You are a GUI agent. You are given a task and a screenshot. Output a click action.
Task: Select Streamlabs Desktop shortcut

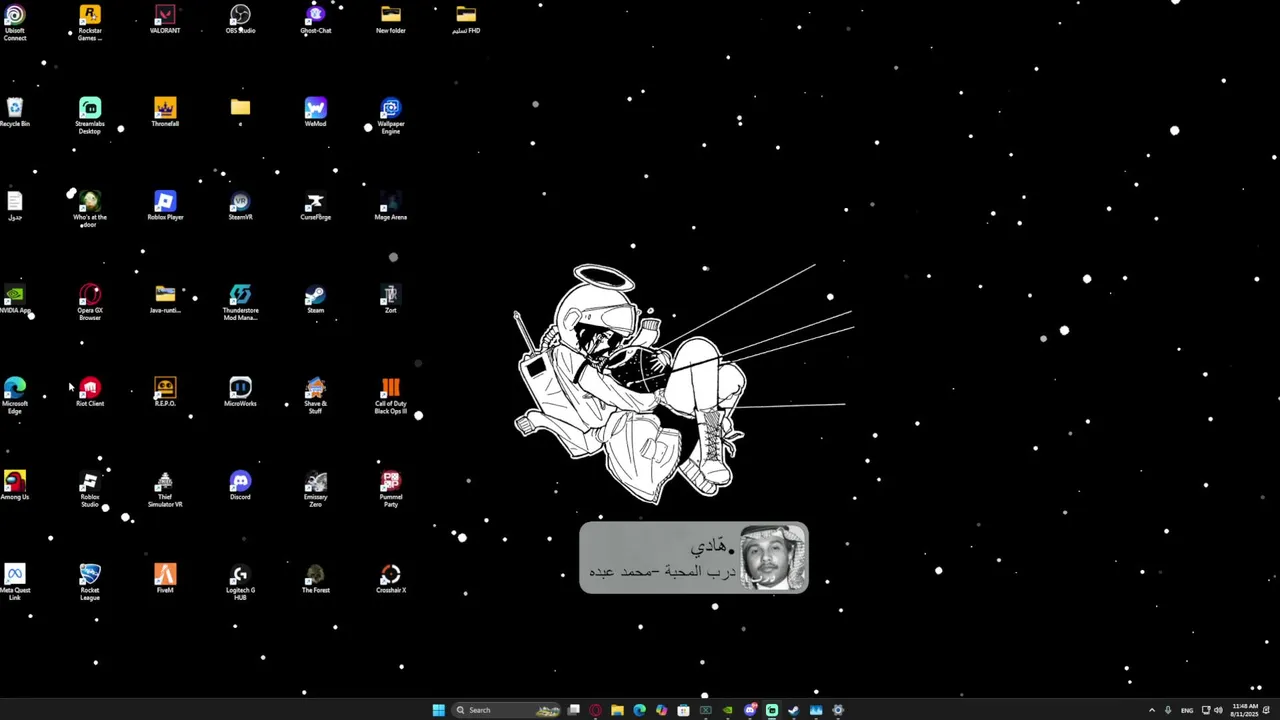pos(90,116)
